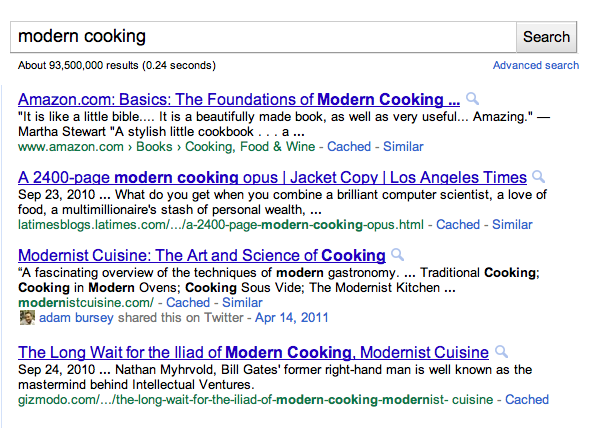Focus the search input with 'modern cooking'
Viewport: 603px width, 428px height.
265,36
